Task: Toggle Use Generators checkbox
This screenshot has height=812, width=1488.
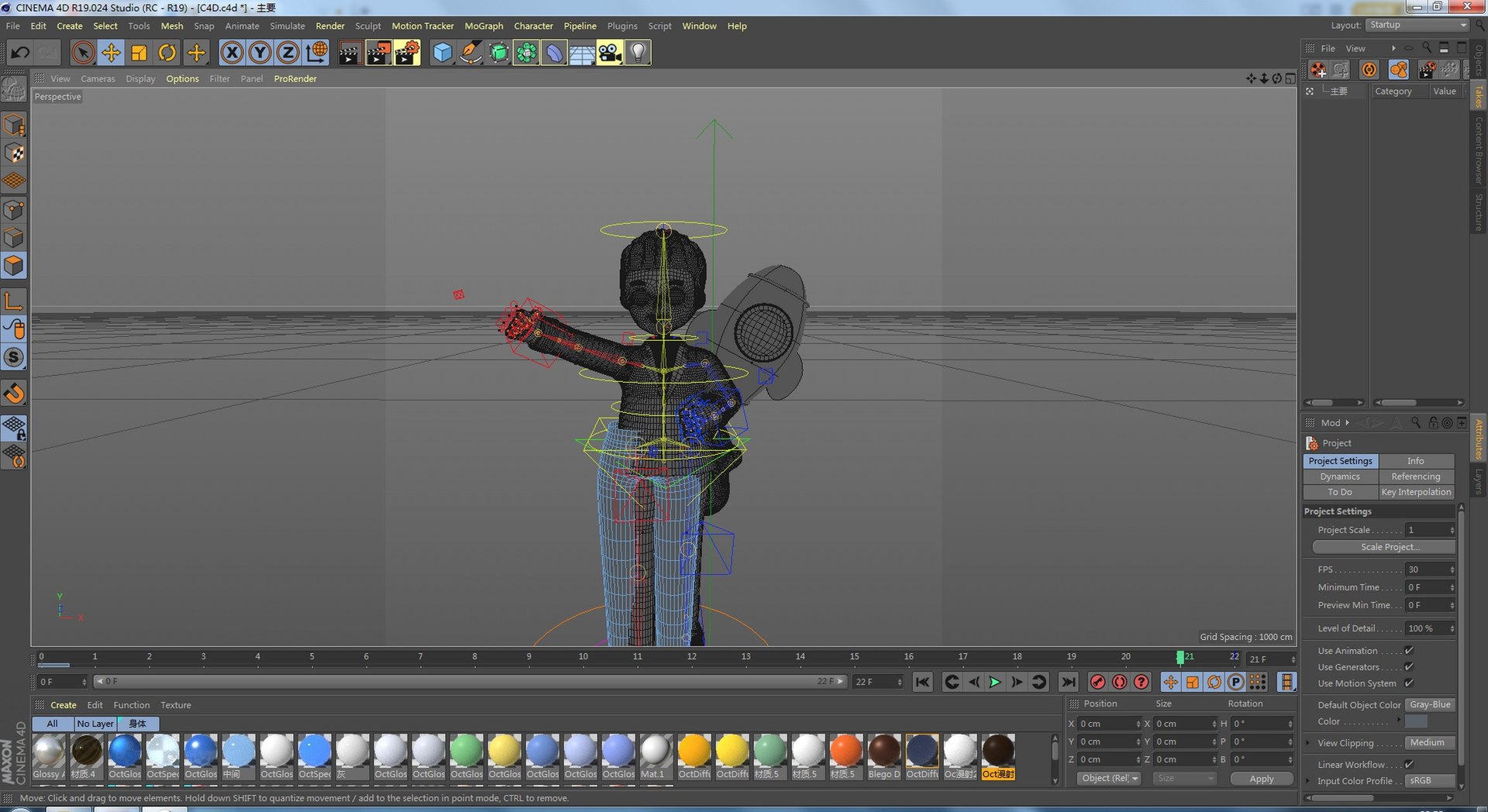Action: (1409, 667)
